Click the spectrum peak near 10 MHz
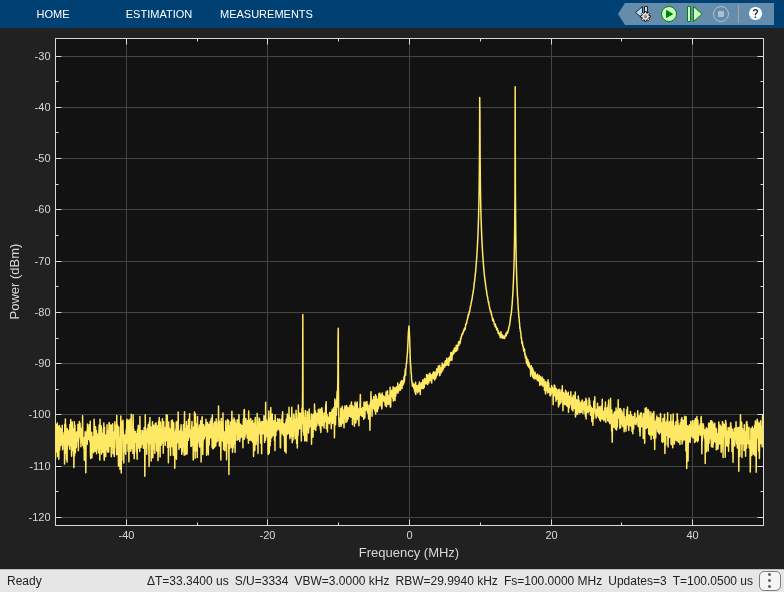784x592 pixels. 480,98
